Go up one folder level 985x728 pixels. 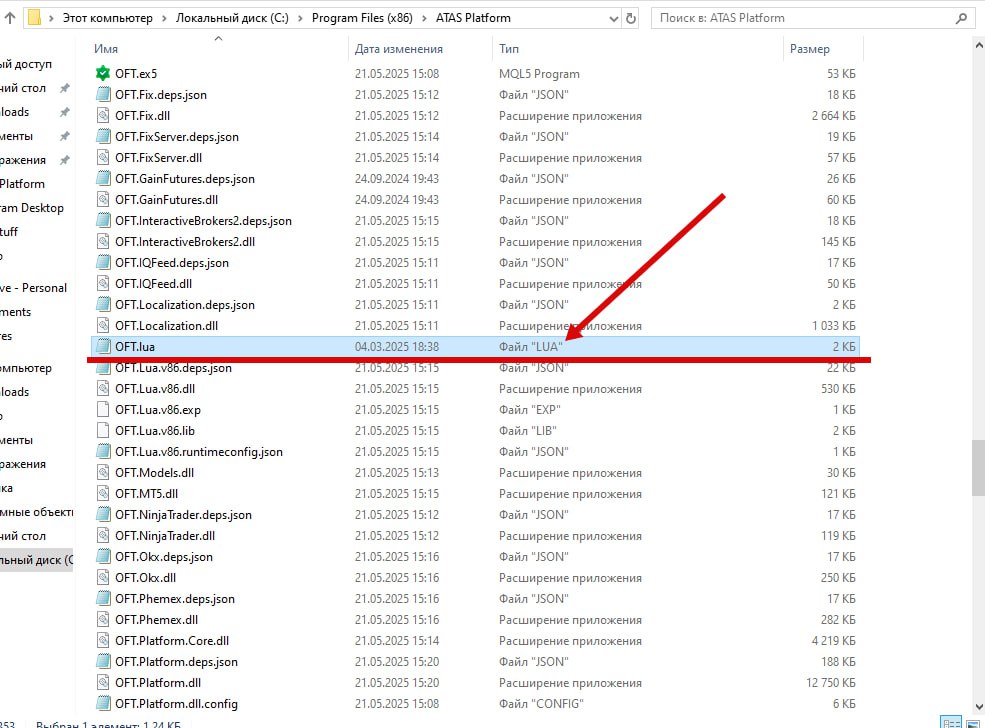(x=9, y=18)
